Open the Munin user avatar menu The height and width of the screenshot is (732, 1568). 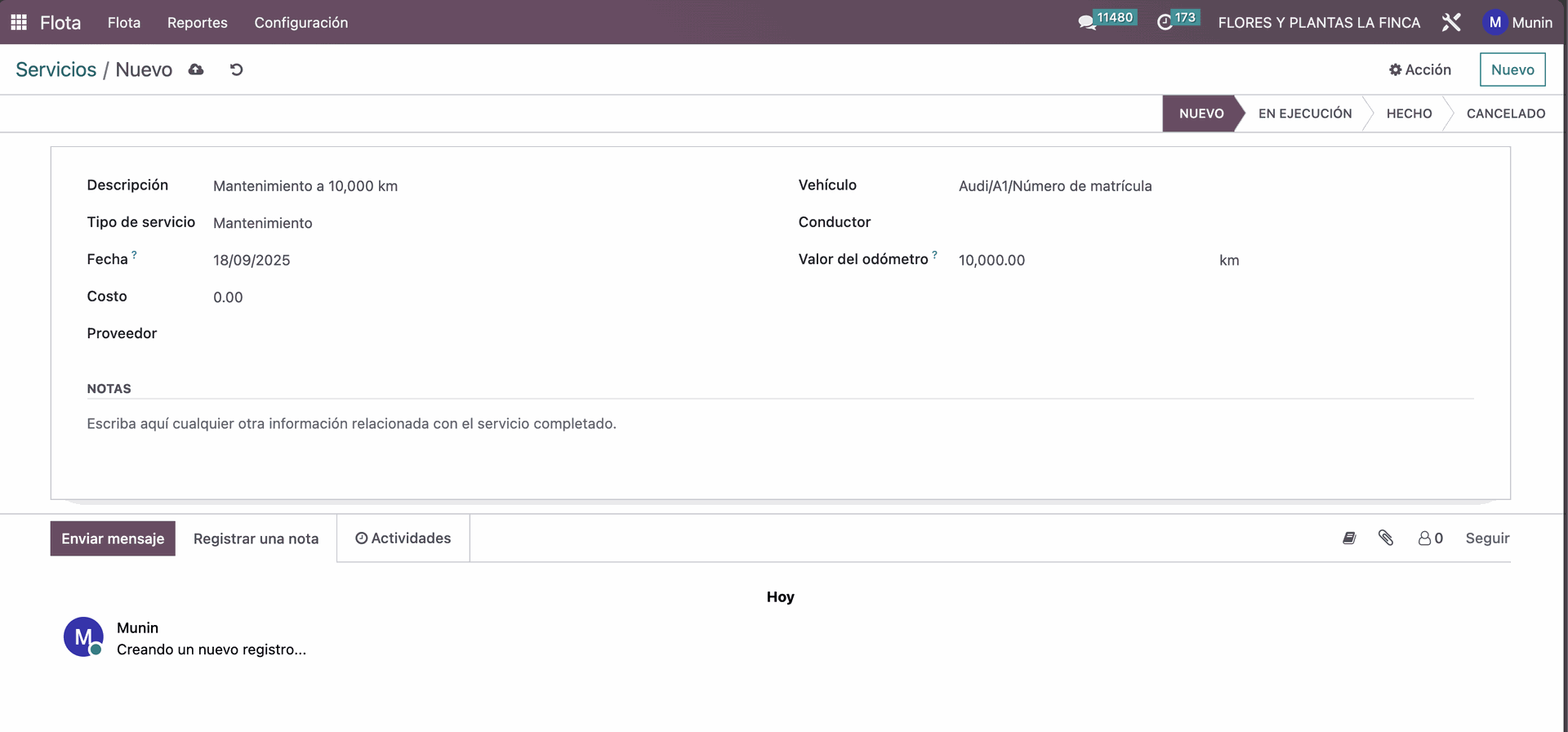[1517, 23]
